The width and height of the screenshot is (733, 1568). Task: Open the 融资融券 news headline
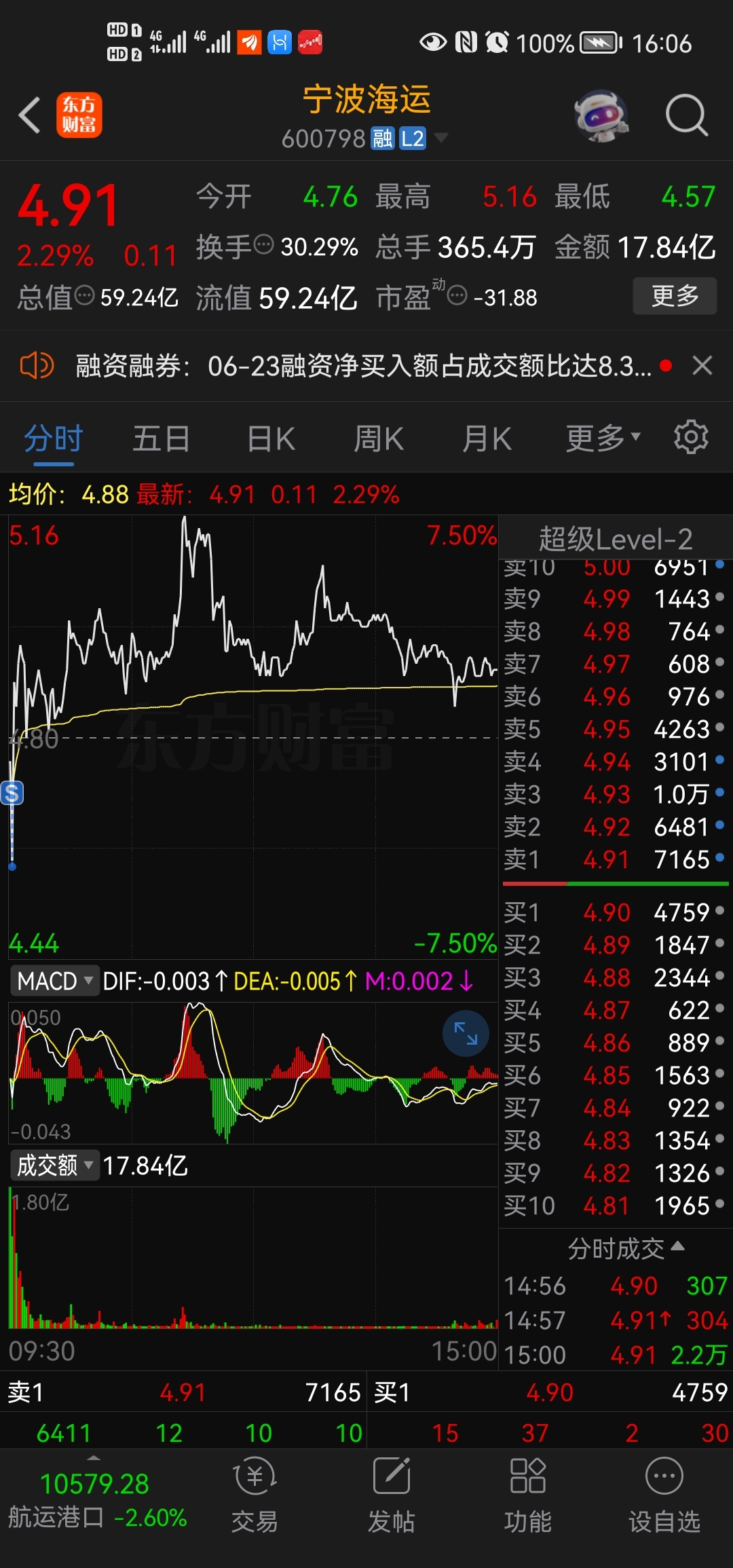(x=363, y=366)
